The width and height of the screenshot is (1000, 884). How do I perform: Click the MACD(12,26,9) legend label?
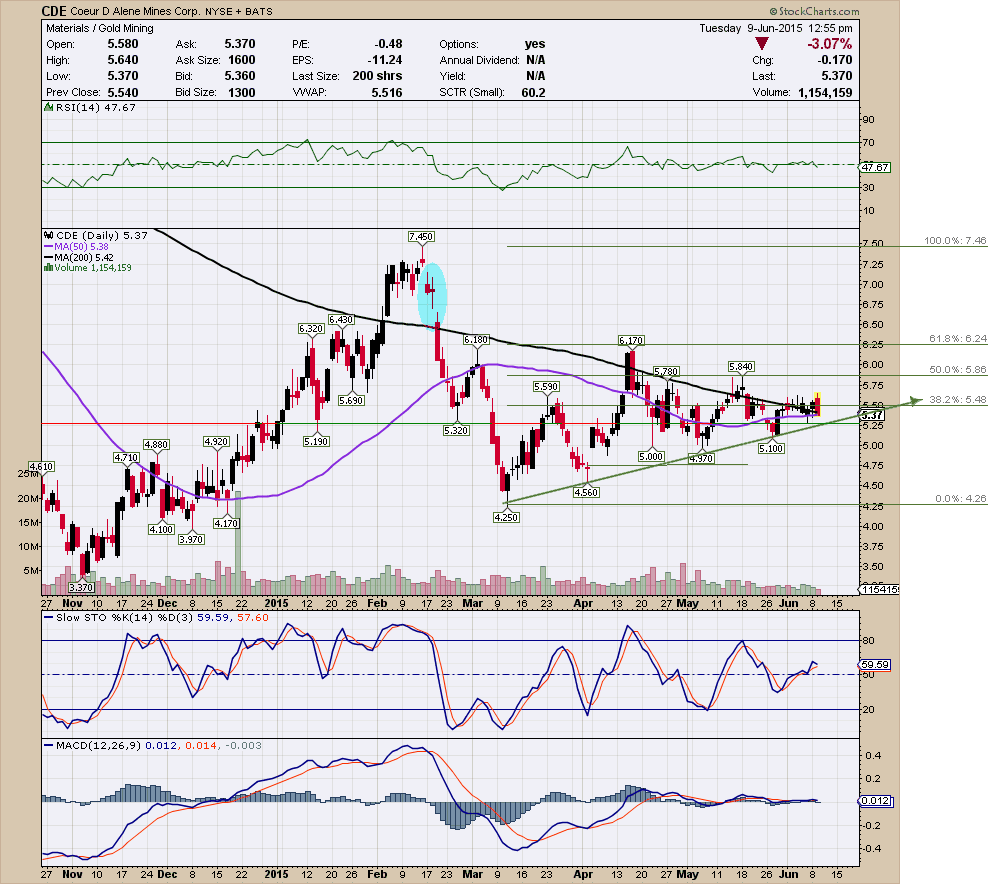[98, 745]
